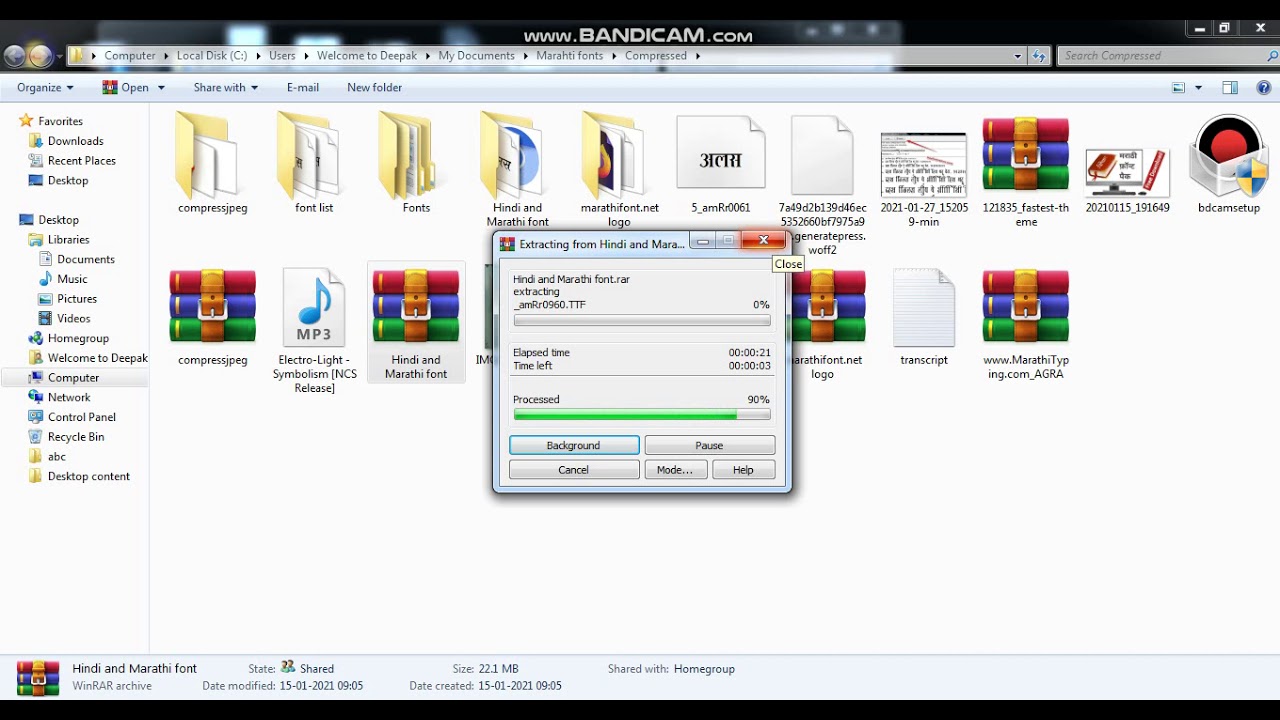Open Welcome to Deepak in sidebar

[x=97, y=358]
